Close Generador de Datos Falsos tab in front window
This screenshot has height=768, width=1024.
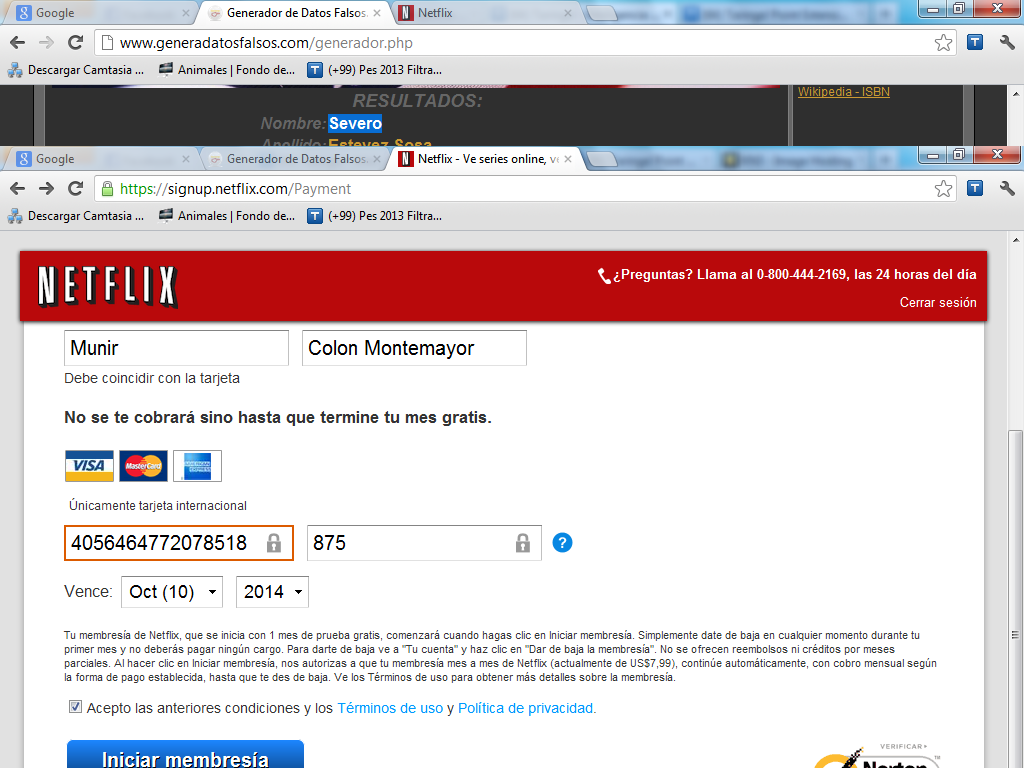coord(377,159)
